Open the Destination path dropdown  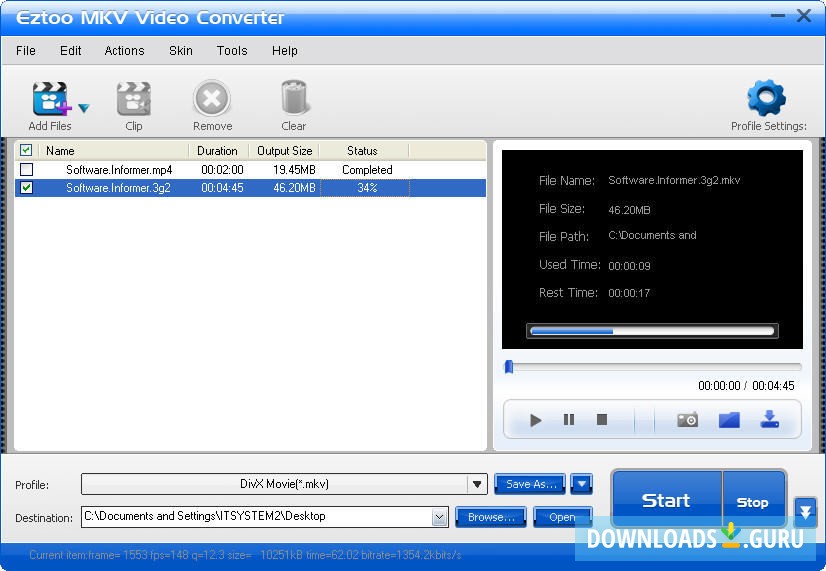click(439, 517)
